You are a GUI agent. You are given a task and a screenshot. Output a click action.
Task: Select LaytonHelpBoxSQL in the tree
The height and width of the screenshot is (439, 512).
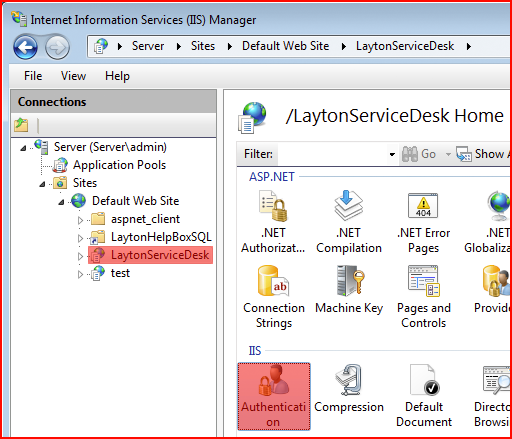161,237
